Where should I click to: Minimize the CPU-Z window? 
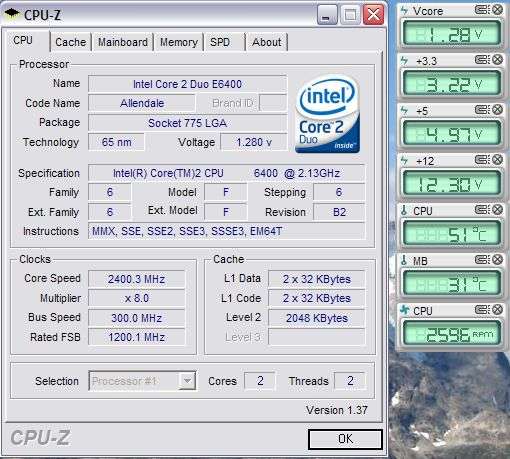coord(327,15)
